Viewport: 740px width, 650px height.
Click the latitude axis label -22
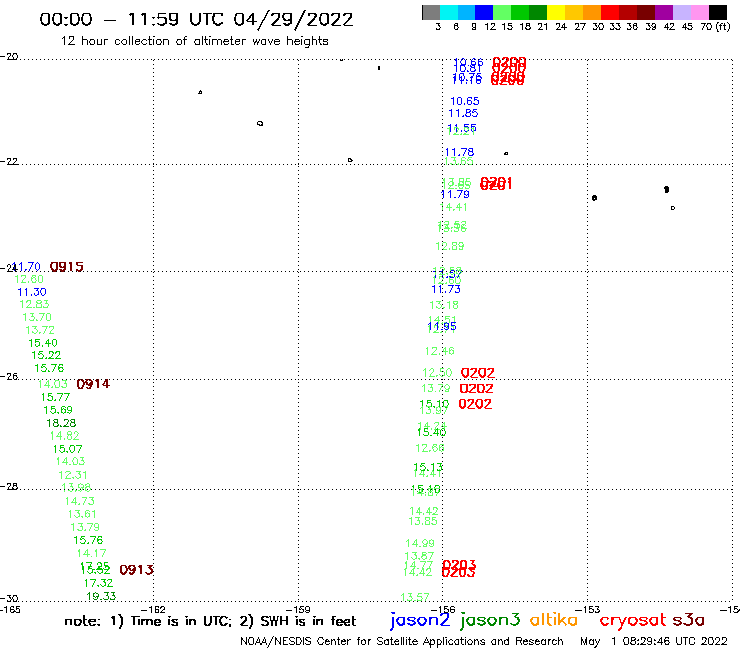tap(9, 161)
